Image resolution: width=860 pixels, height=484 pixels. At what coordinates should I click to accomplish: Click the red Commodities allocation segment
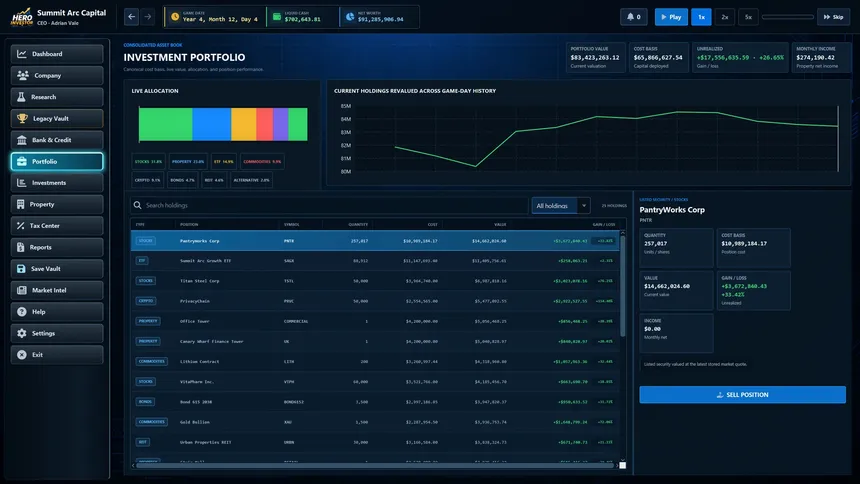pos(264,124)
